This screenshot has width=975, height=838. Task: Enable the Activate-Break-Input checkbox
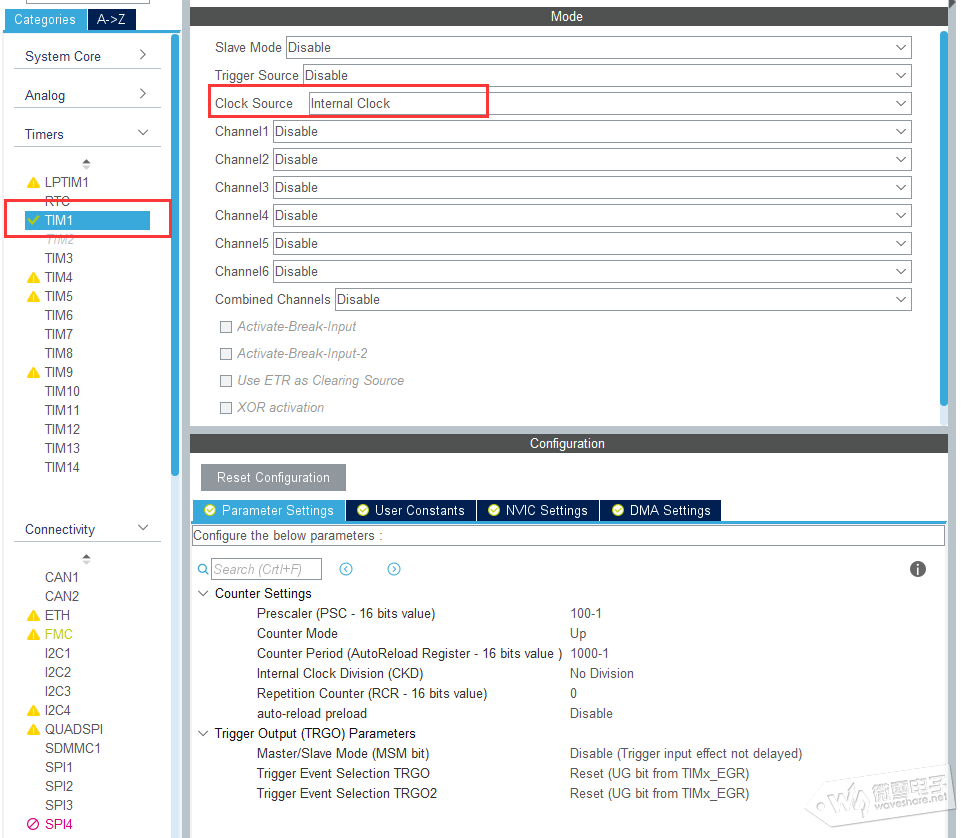pyautogui.click(x=226, y=327)
